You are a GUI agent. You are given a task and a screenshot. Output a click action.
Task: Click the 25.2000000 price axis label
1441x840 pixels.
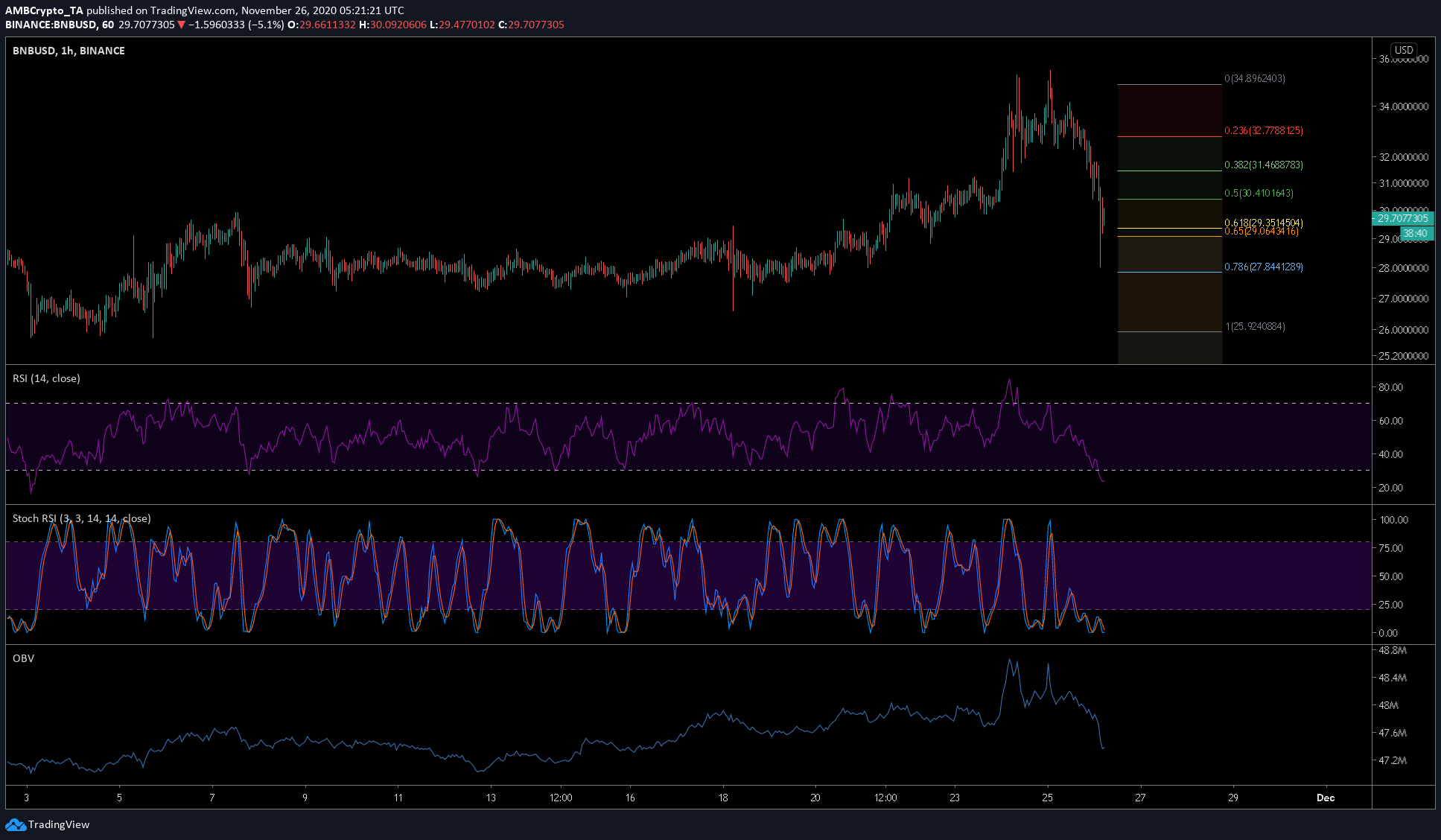1403,356
